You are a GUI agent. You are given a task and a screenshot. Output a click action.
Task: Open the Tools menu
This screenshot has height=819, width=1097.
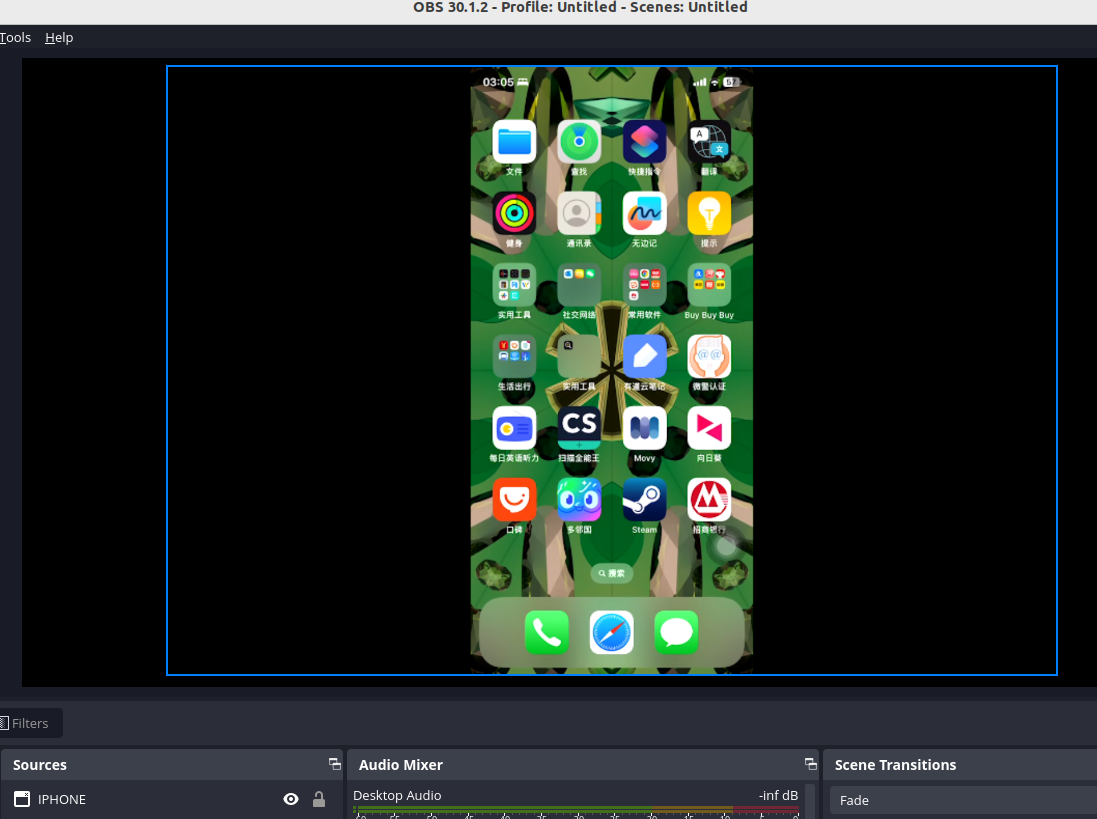click(x=15, y=37)
